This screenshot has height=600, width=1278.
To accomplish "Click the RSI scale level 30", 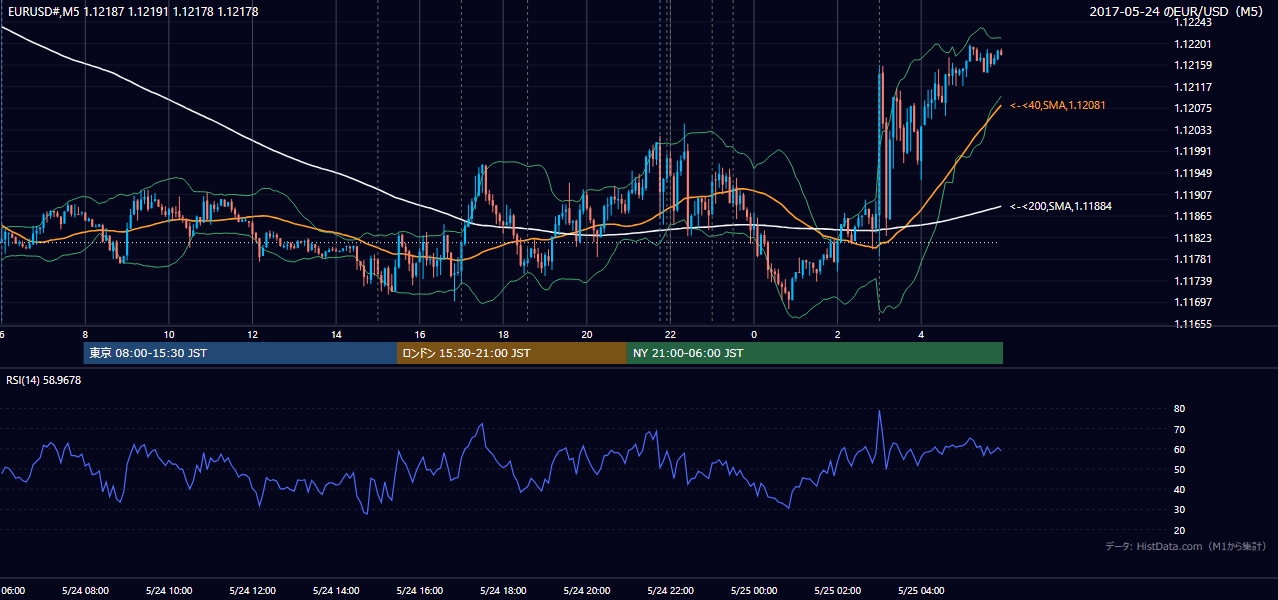I will (x=1179, y=510).
